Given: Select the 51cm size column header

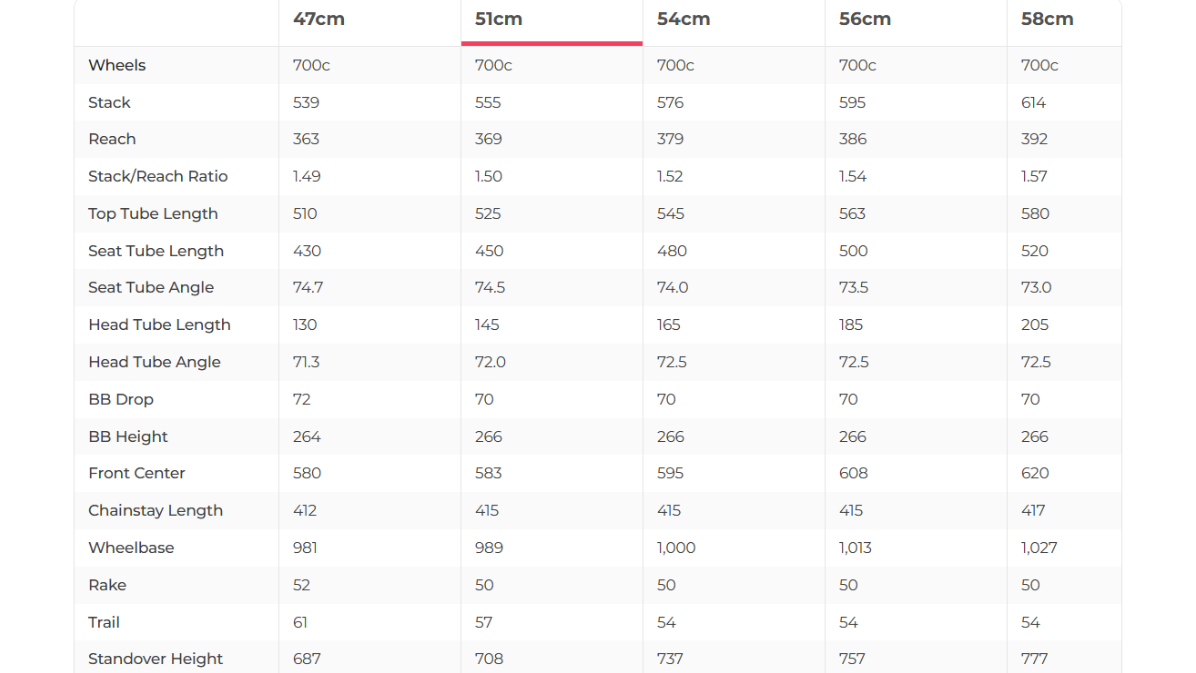Looking at the screenshot, I should [499, 19].
